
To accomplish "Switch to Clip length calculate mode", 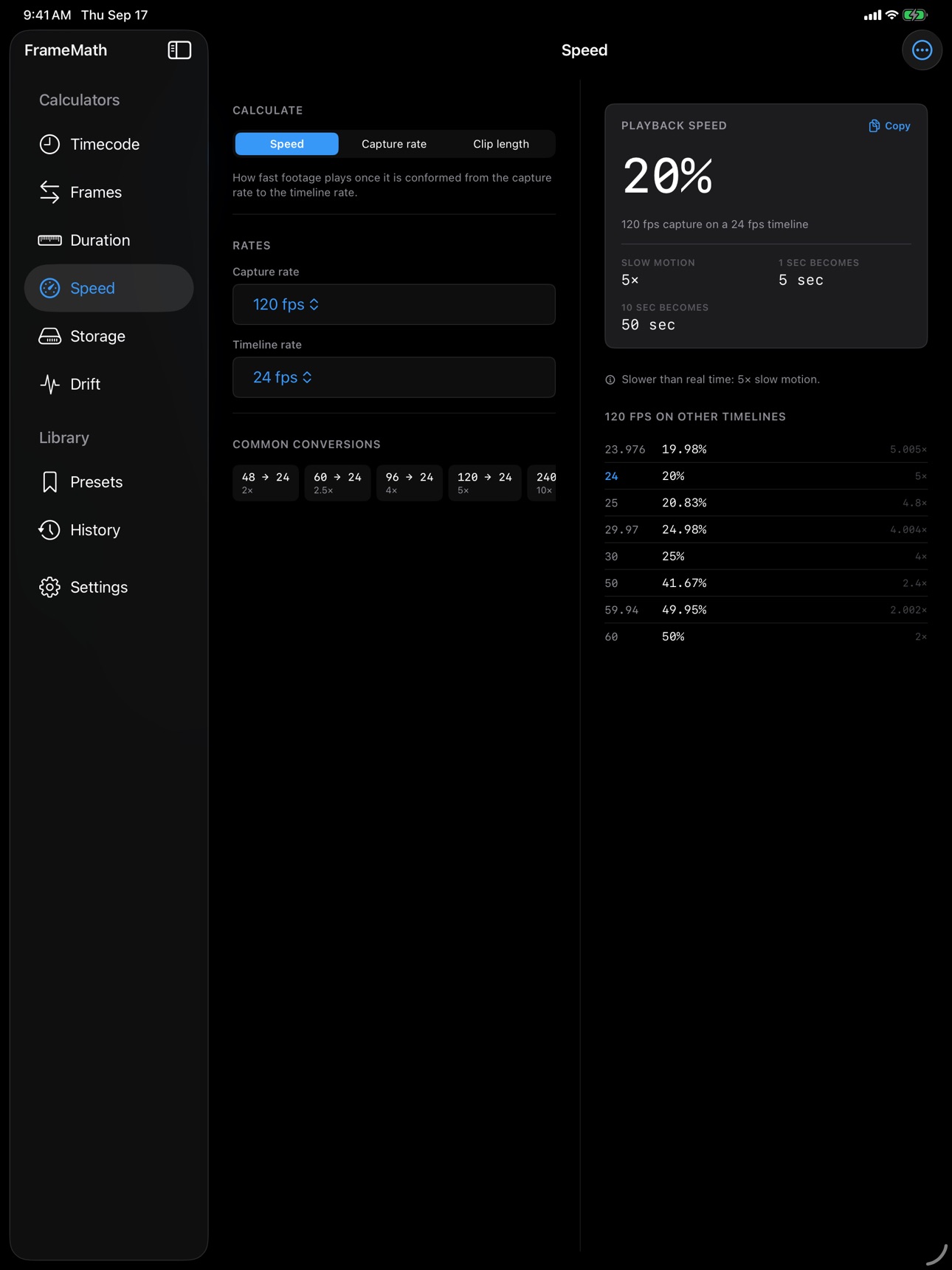I will click(501, 144).
